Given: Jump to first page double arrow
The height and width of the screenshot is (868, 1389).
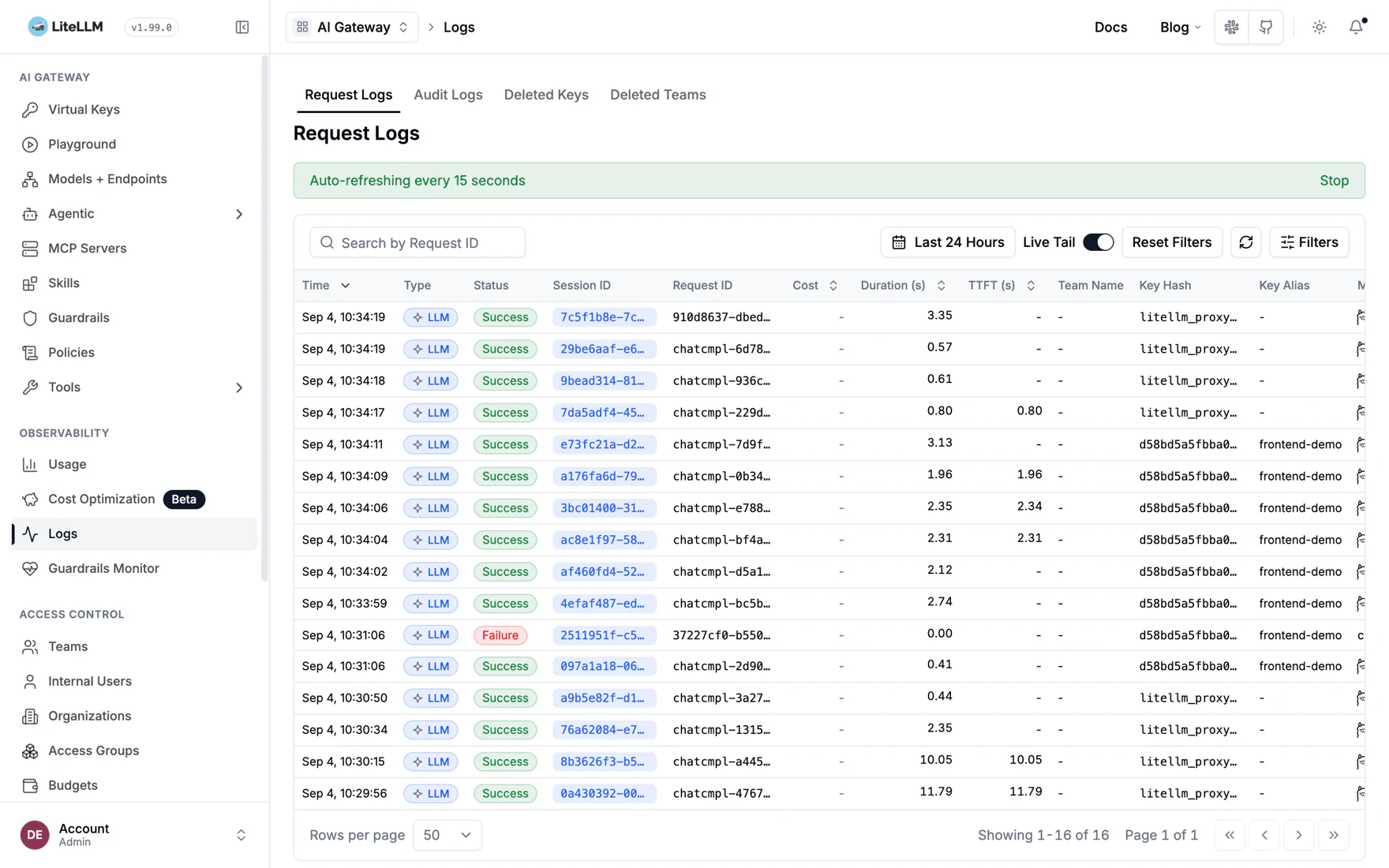Looking at the screenshot, I should tap(1230, 835).
